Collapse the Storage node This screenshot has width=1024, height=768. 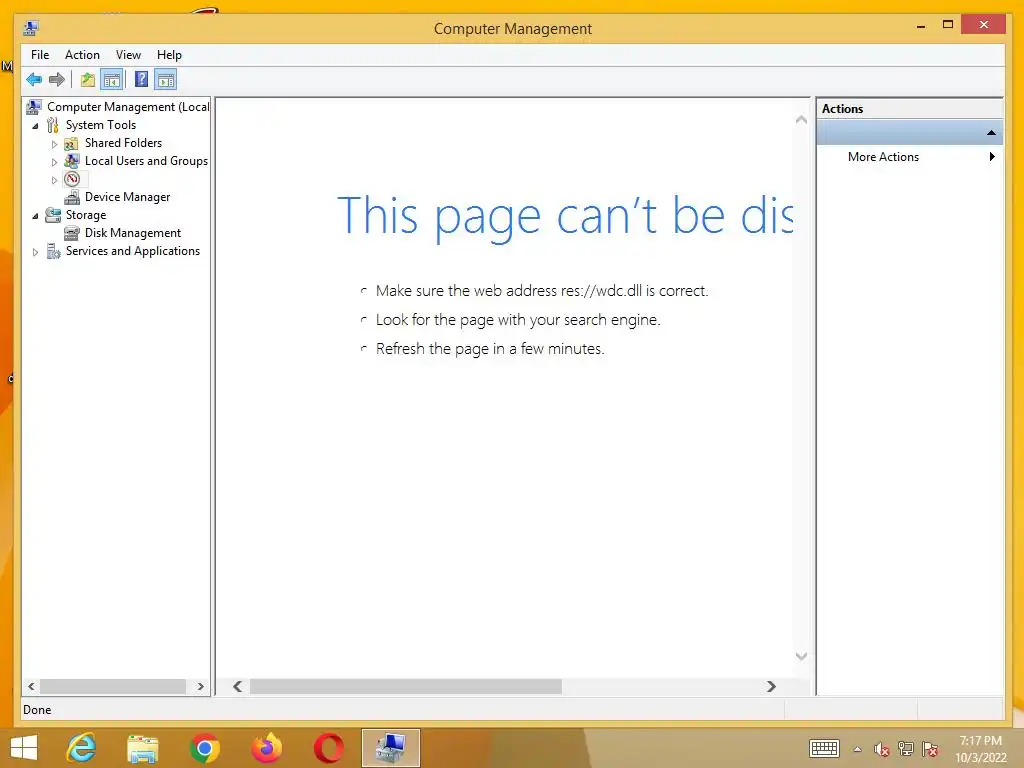coord(35,216)
